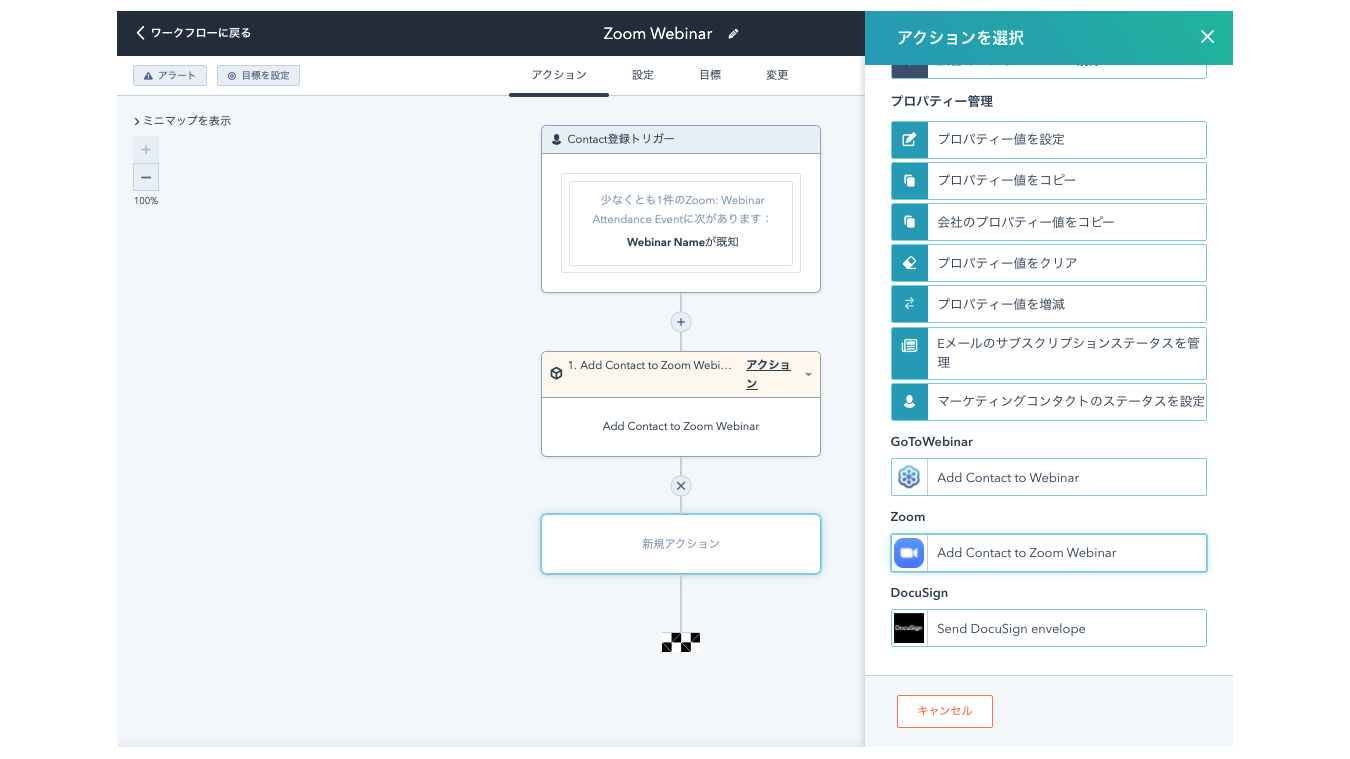
Task: Click the plus connector below the trigger
Action: [681, 322]
